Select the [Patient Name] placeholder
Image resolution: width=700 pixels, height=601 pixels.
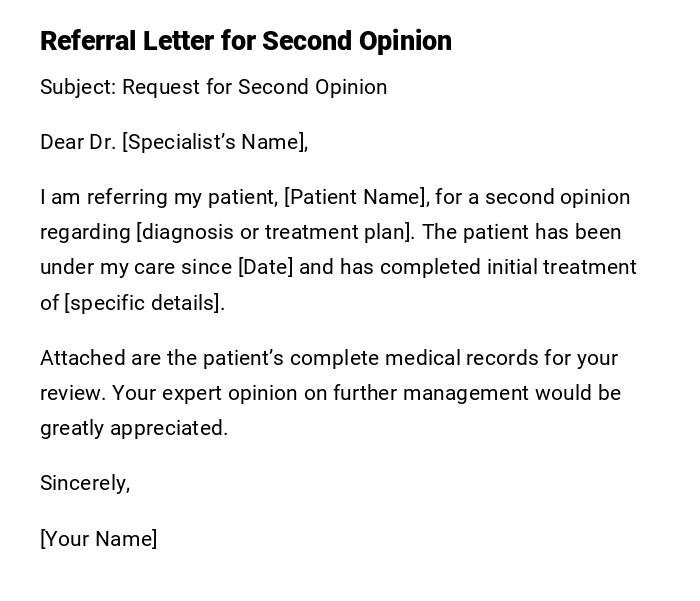click(x=356, y=197)
